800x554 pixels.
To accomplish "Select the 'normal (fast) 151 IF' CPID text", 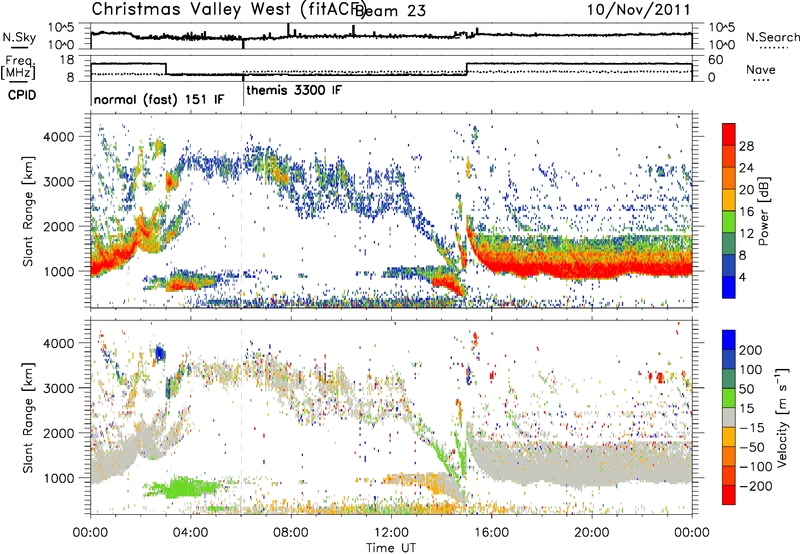I will coord(159,99).
